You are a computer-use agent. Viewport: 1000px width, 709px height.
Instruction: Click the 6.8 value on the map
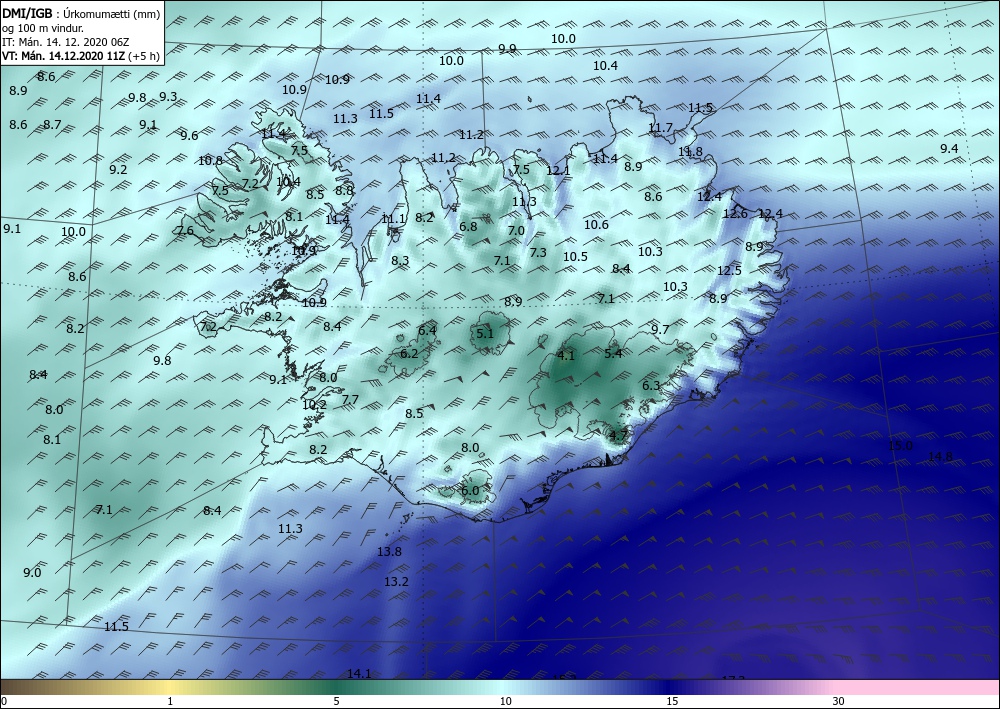pyautogui.click(x=468, y=226)
